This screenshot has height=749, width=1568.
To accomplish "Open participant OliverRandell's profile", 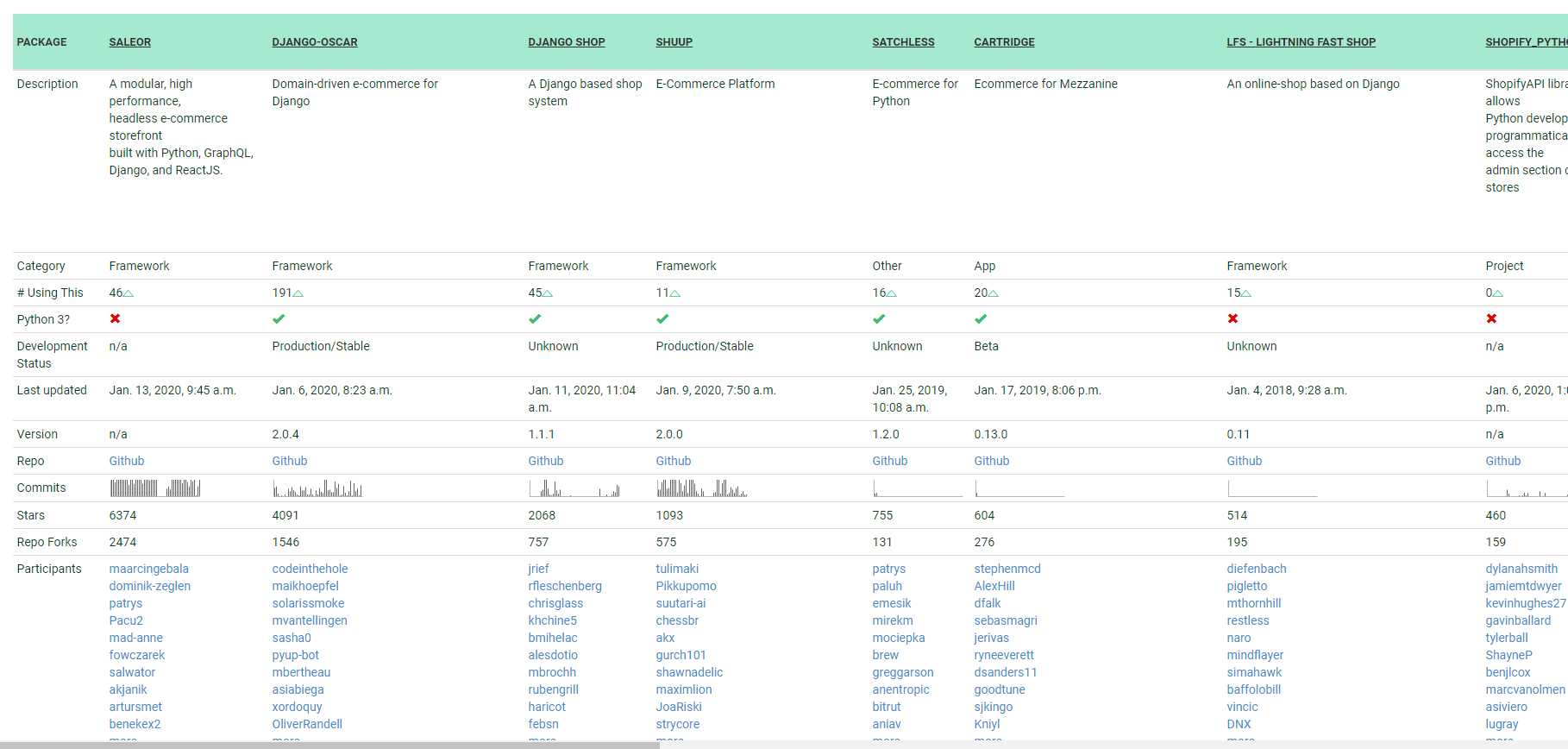I will click(x=307, y=724).
